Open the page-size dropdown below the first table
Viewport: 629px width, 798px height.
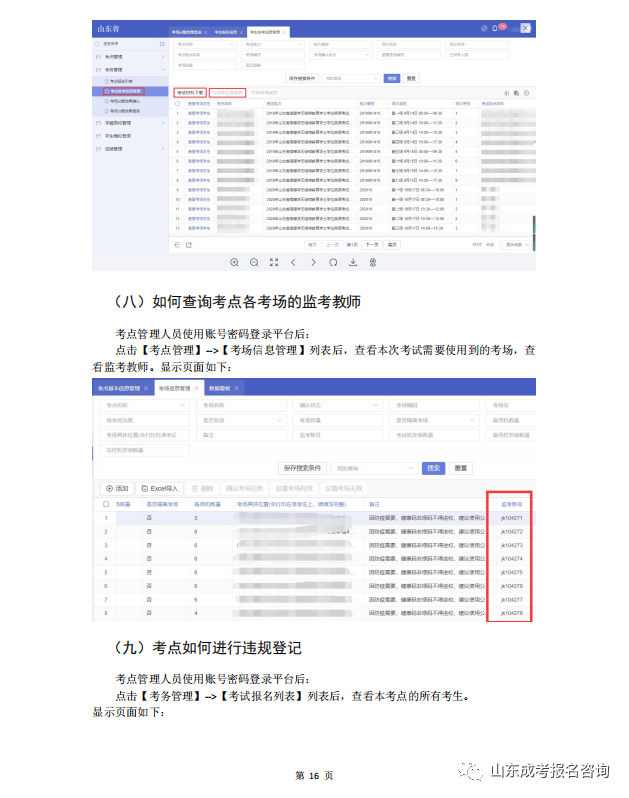[516, 245]
